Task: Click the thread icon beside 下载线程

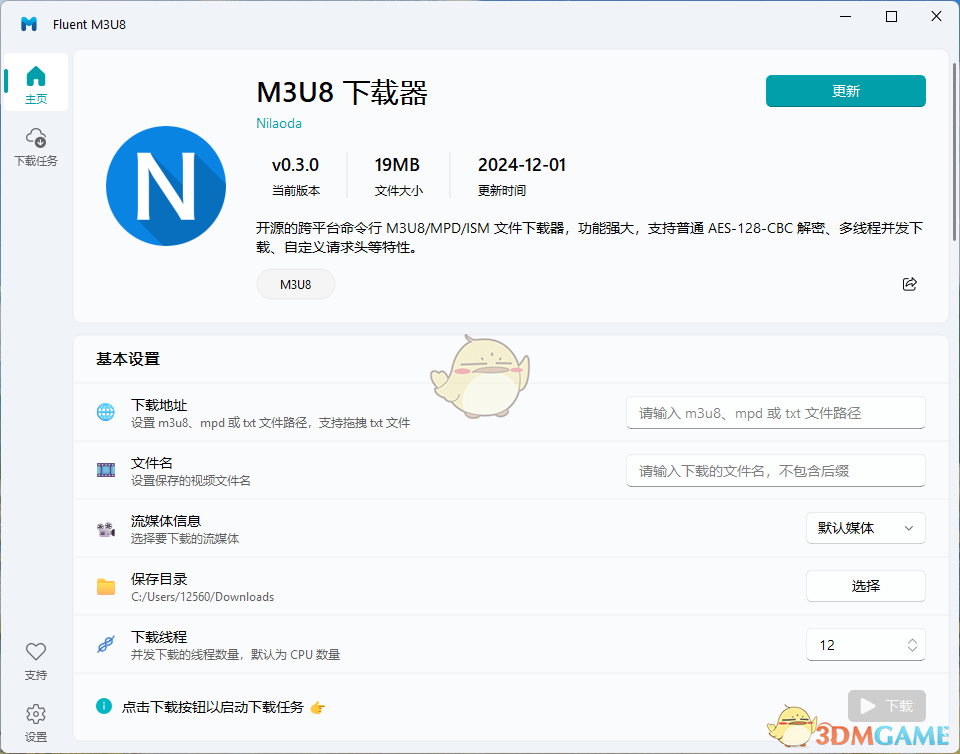Action: [x=105, y=644]
